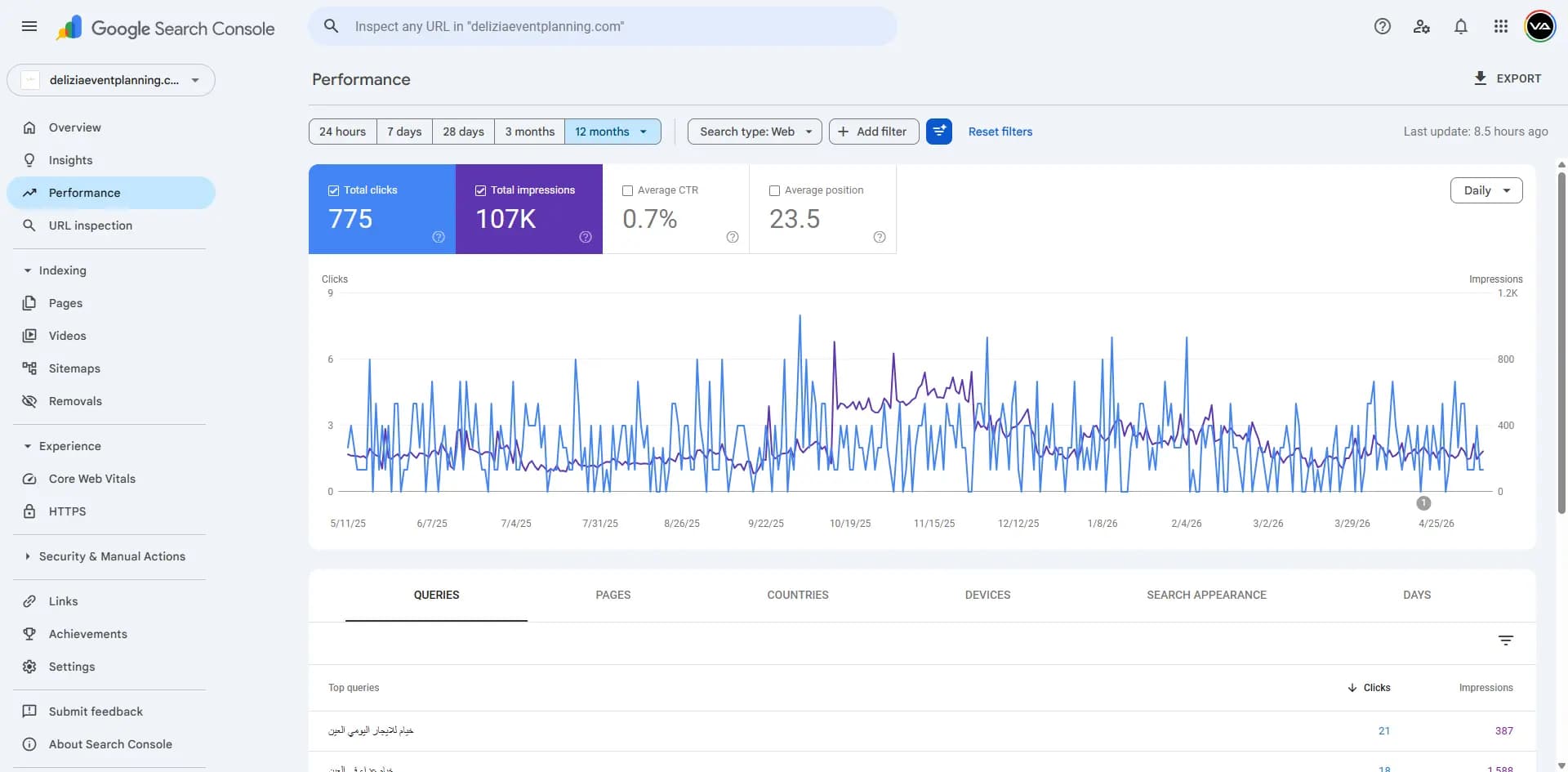Click the Reset filters link
Viewport: 1568px width, 772px height.
1000,132
